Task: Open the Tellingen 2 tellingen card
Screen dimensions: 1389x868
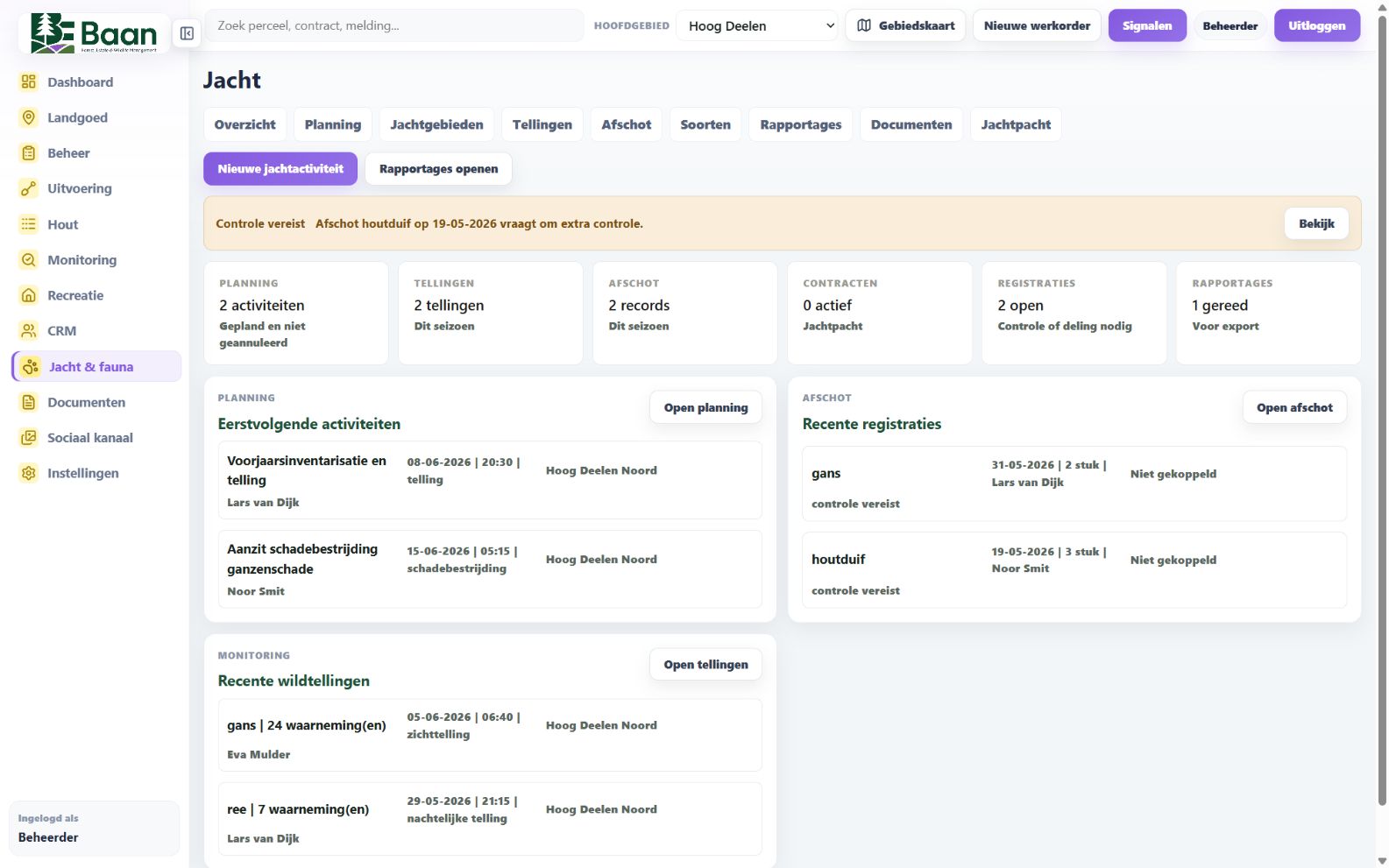Action: [491, 313]
